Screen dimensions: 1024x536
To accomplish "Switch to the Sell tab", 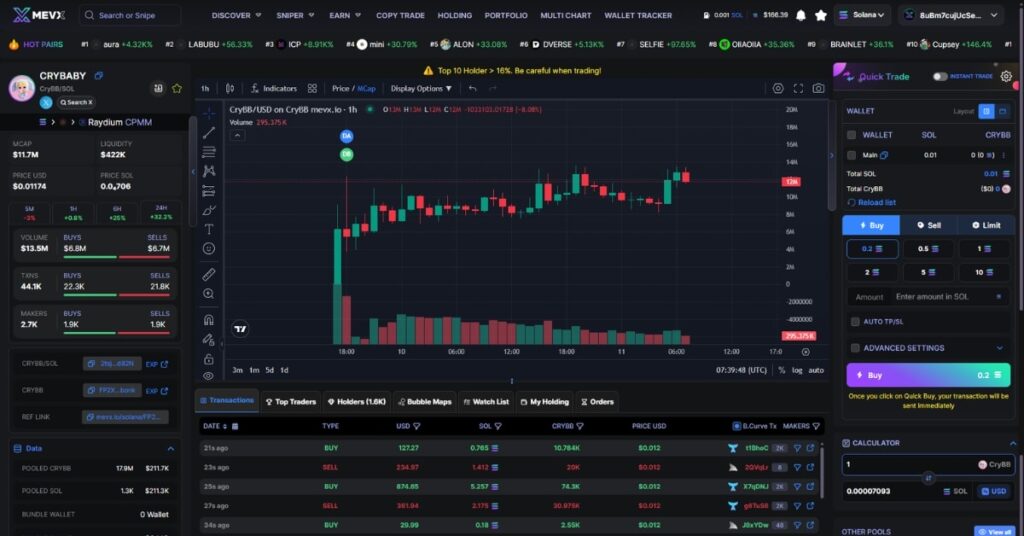I will (x=929, y=225).
